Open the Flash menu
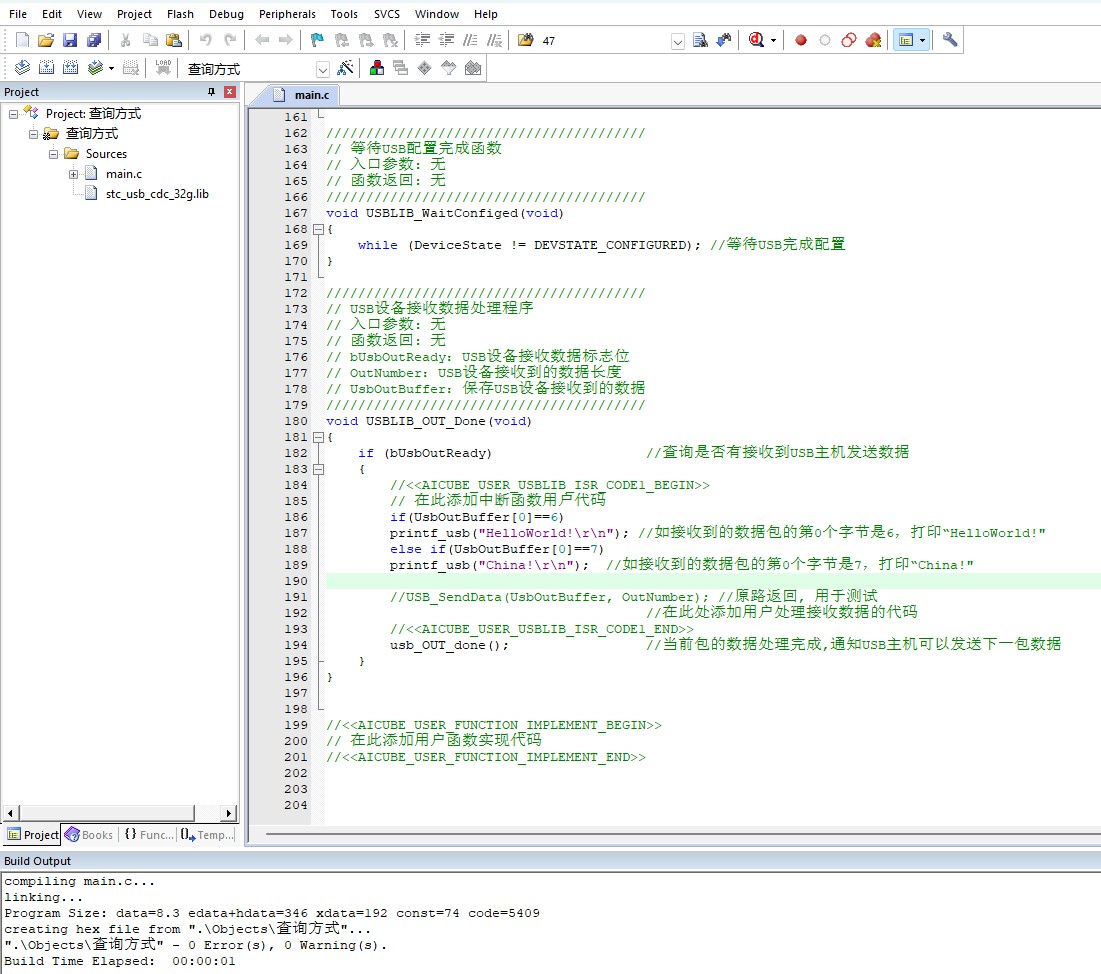 coord(180,14)
